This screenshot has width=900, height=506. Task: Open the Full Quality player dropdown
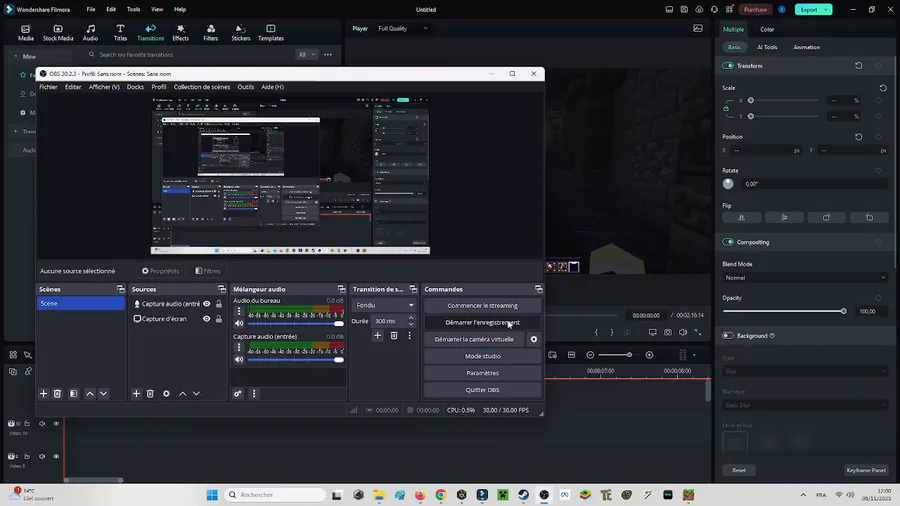402,29
